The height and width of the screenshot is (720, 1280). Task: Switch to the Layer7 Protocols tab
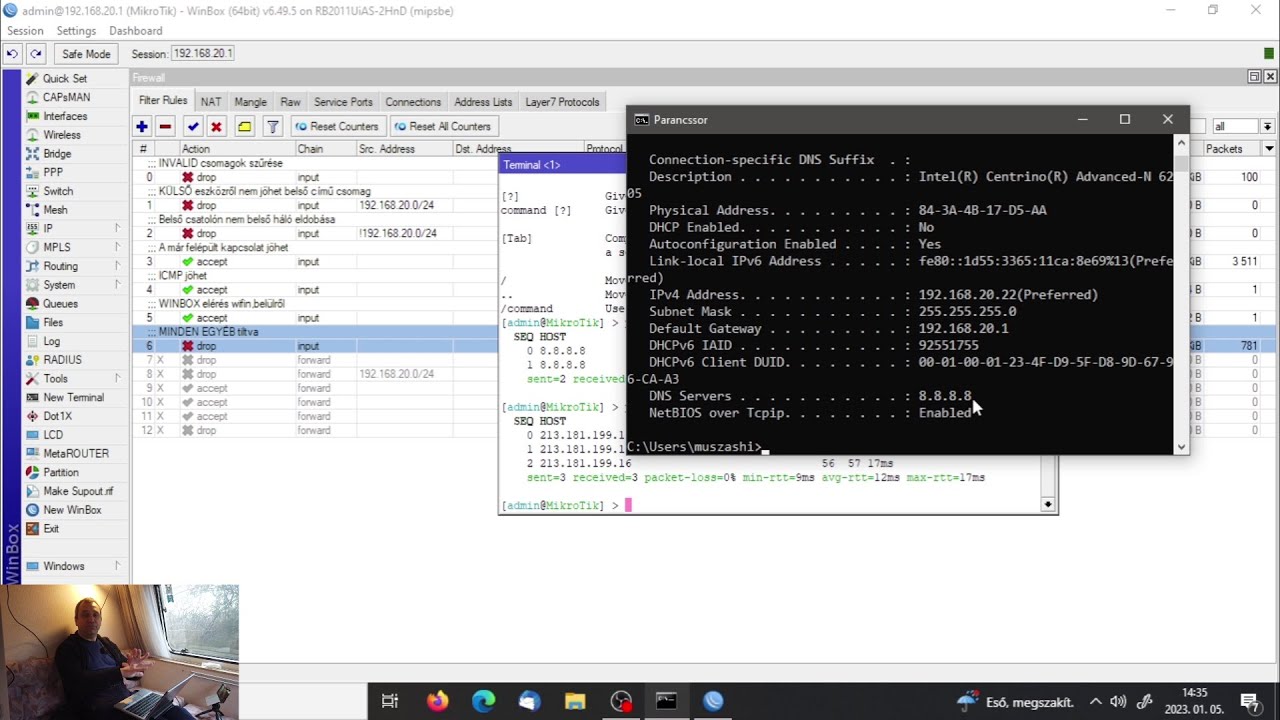562,102
